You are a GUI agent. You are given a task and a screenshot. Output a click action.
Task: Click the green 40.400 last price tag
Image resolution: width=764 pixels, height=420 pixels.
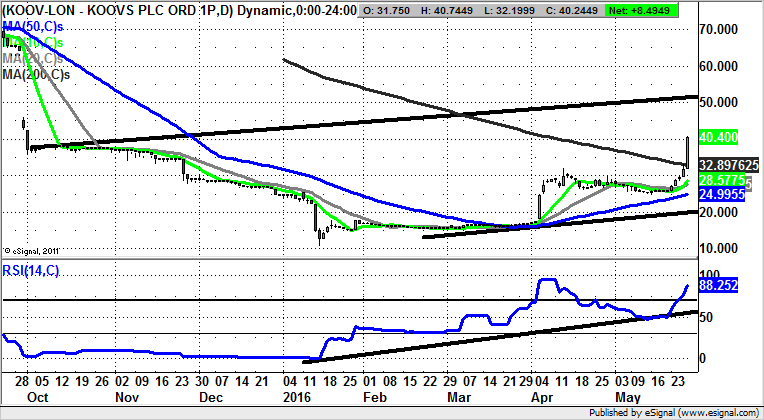[720, 137]
